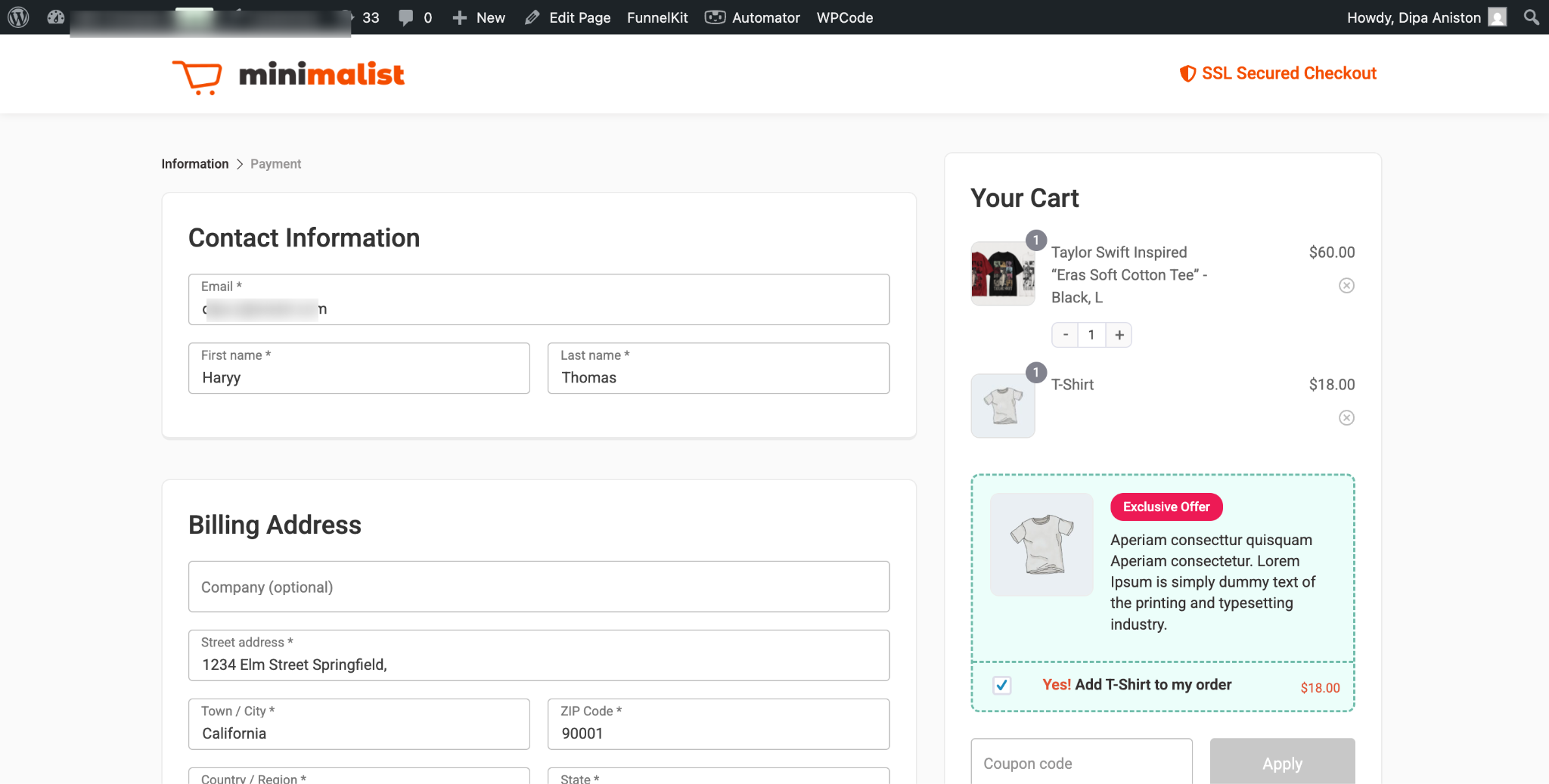Click updates count 33 in admin bar
Viewport: 1549px width, 784px height.
tap(371, 17)
